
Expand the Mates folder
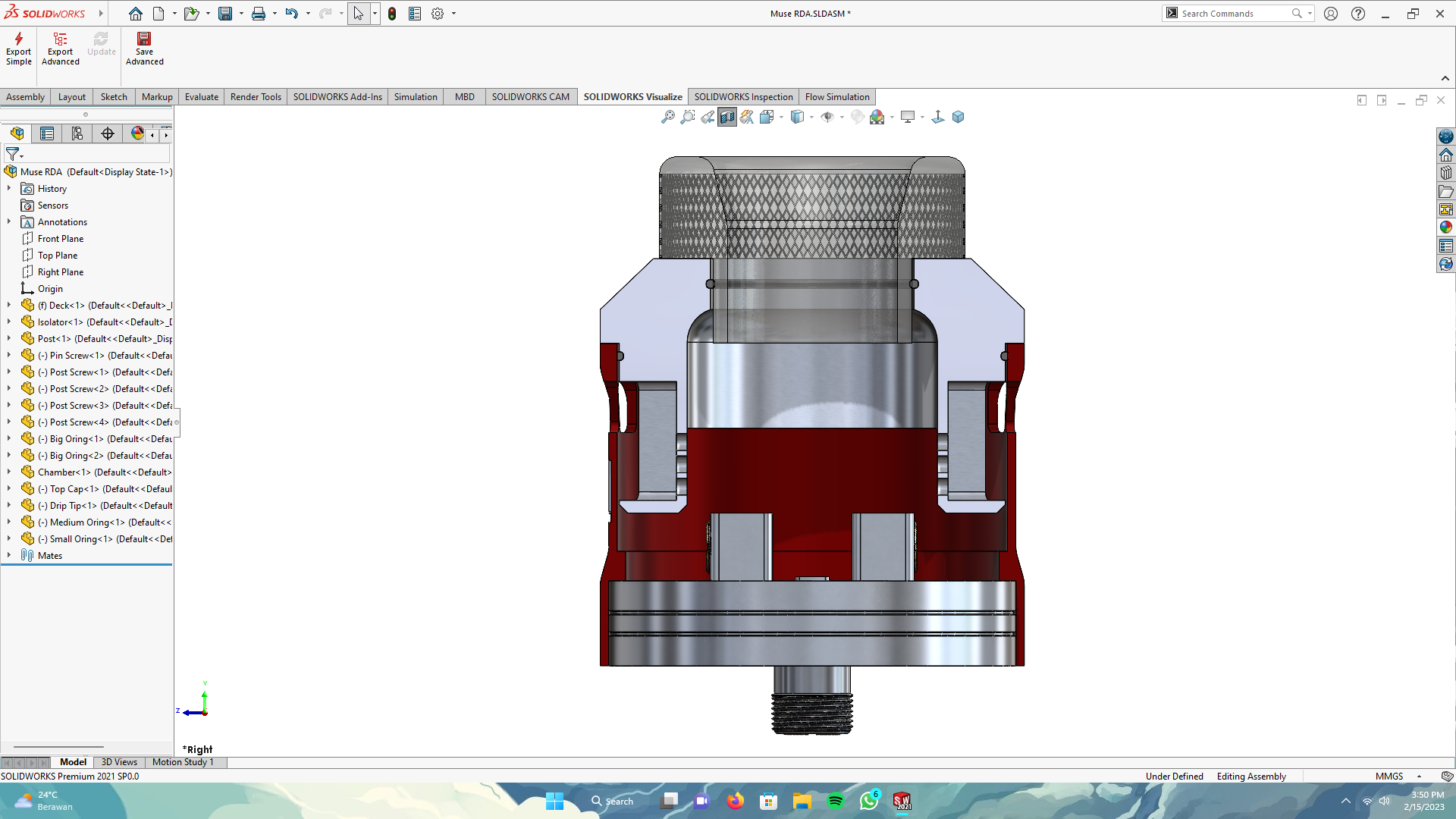[9, 555]
